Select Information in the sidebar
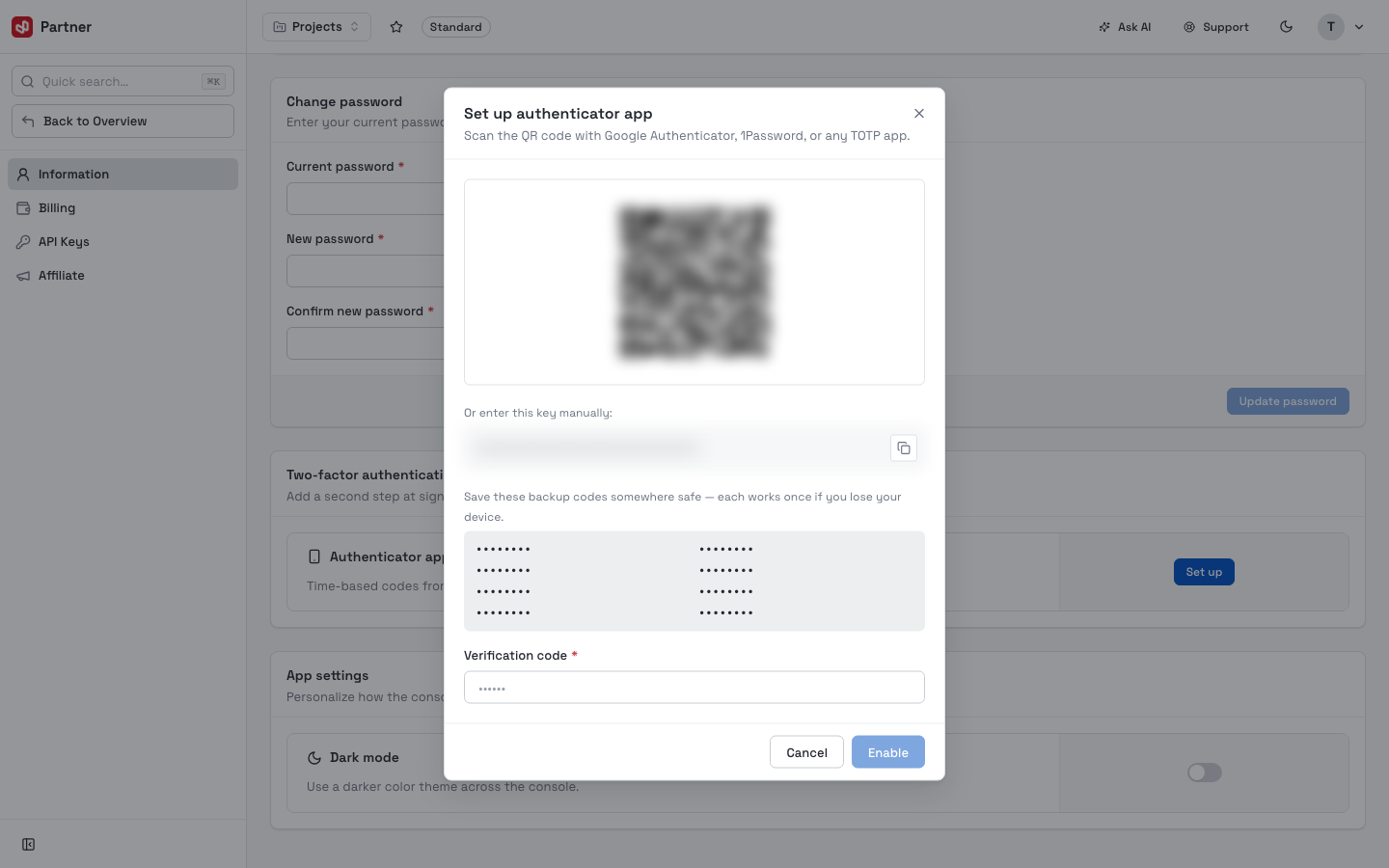Screen dimensions: 1389x868 coord(123,175)
